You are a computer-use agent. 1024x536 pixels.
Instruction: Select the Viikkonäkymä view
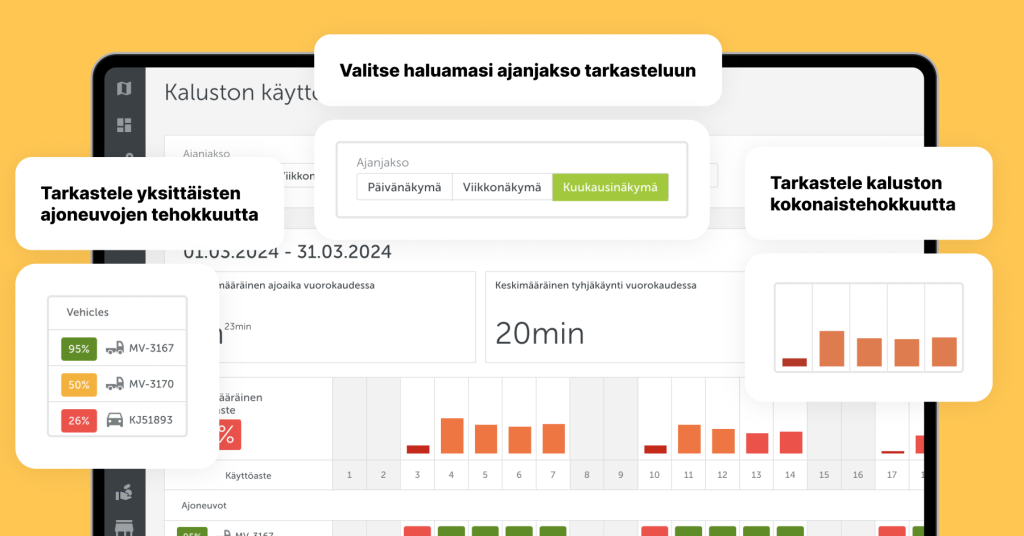(x=502, y=187)
